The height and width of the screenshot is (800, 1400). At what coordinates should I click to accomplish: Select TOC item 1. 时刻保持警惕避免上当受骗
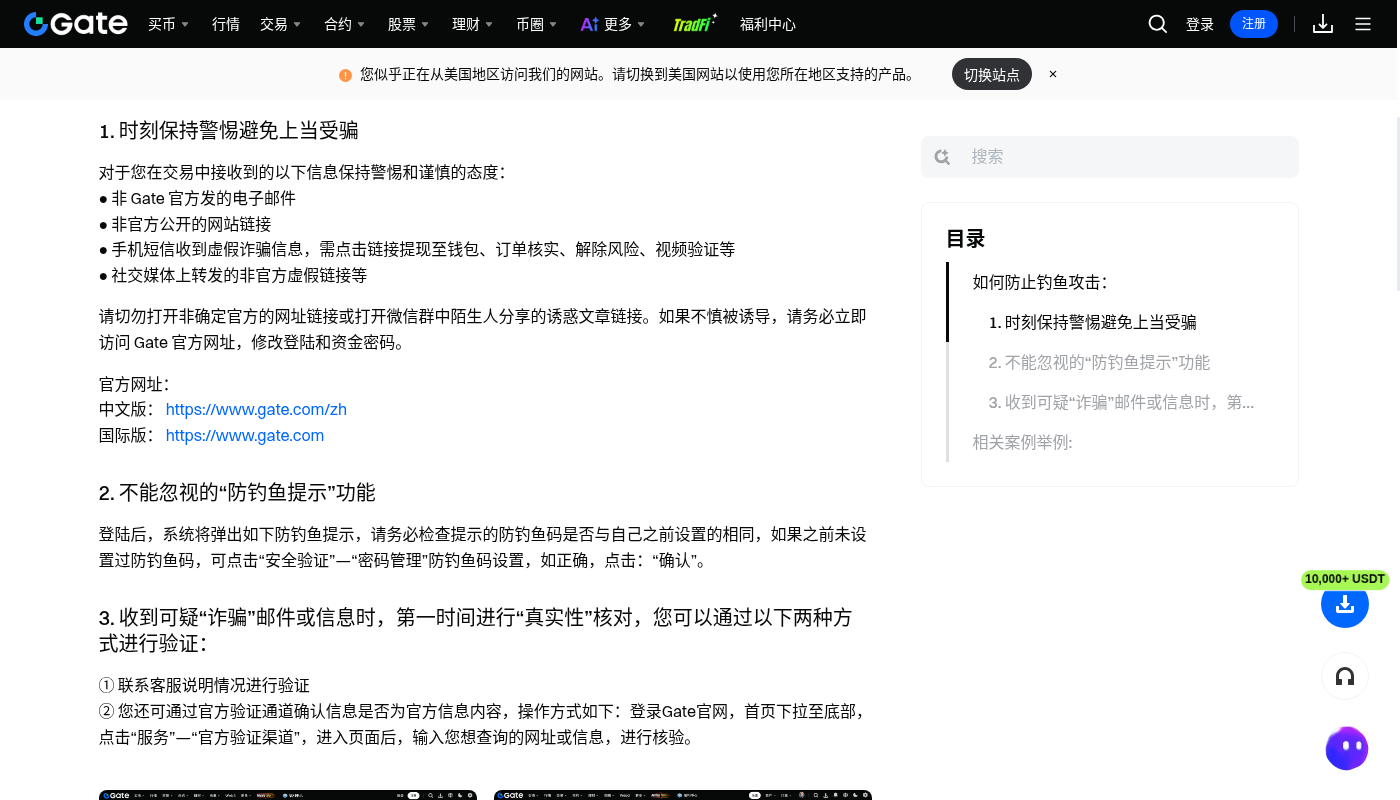point(1093,323)
